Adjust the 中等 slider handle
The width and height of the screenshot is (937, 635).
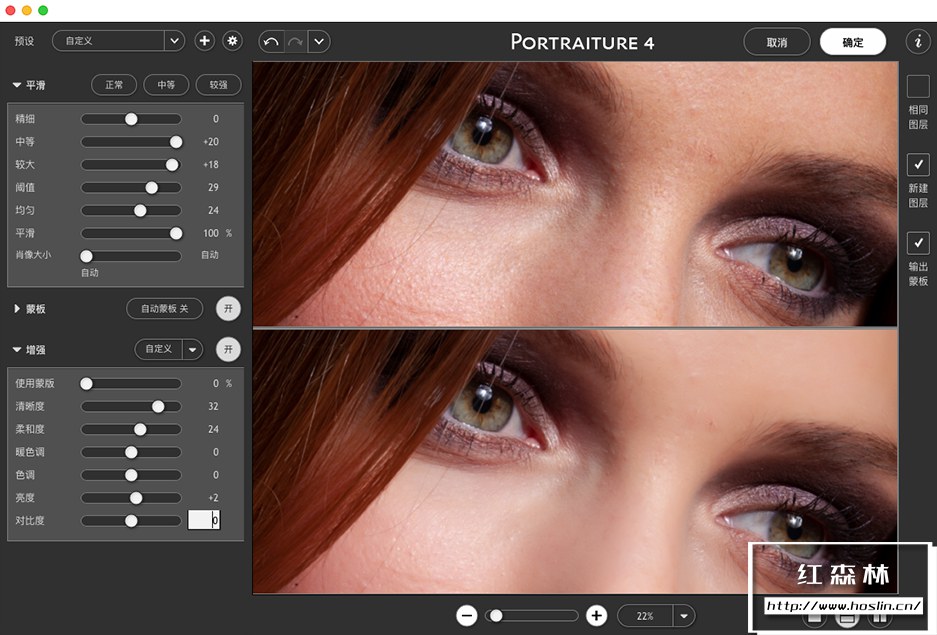pyautogui.click(x=176, y=142)
